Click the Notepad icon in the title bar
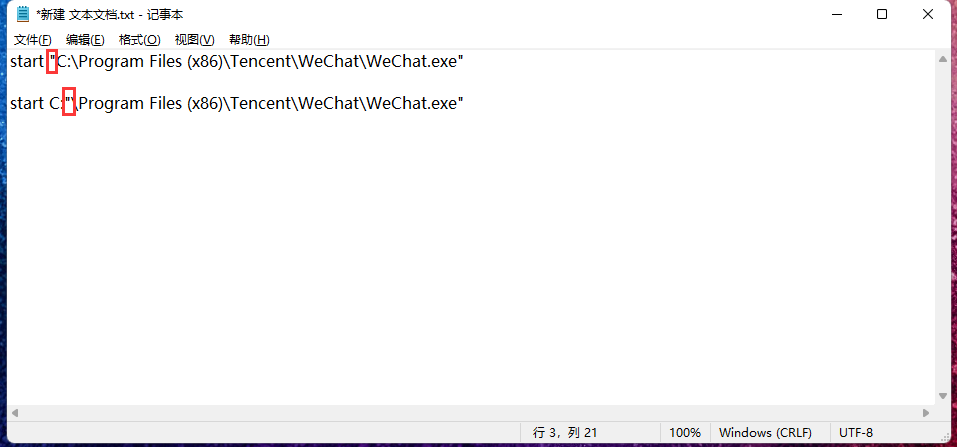957x447 pixels. point(23,14)
